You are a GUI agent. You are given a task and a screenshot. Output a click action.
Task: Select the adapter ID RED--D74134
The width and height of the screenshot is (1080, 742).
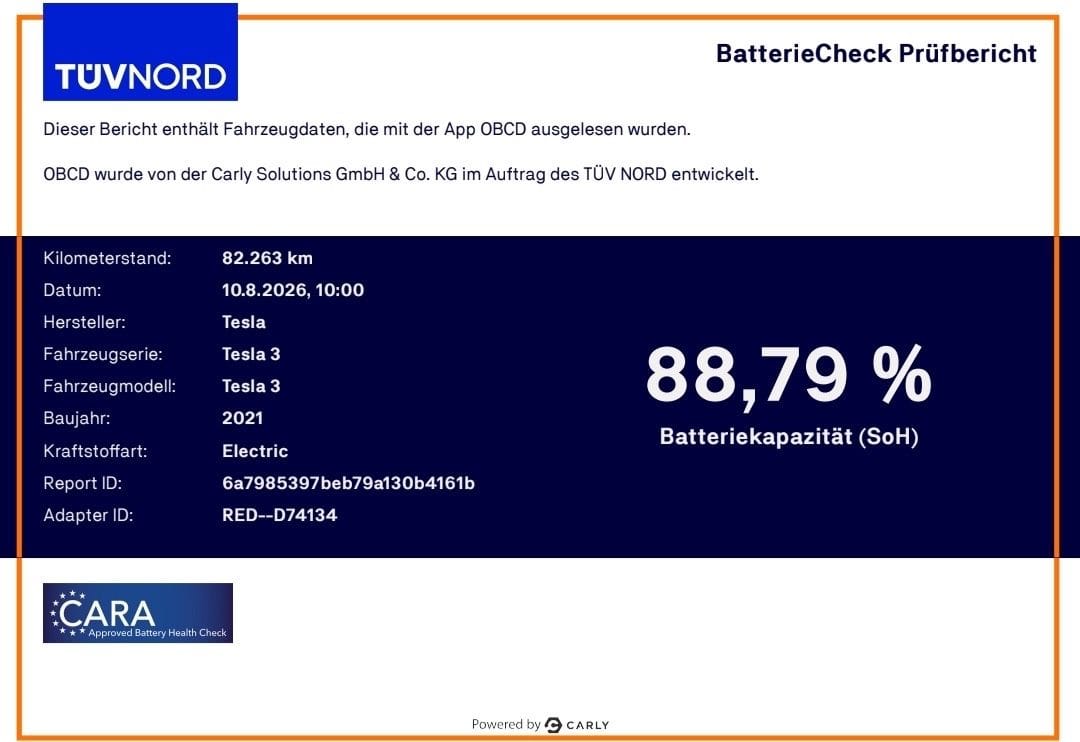[280, 515]
